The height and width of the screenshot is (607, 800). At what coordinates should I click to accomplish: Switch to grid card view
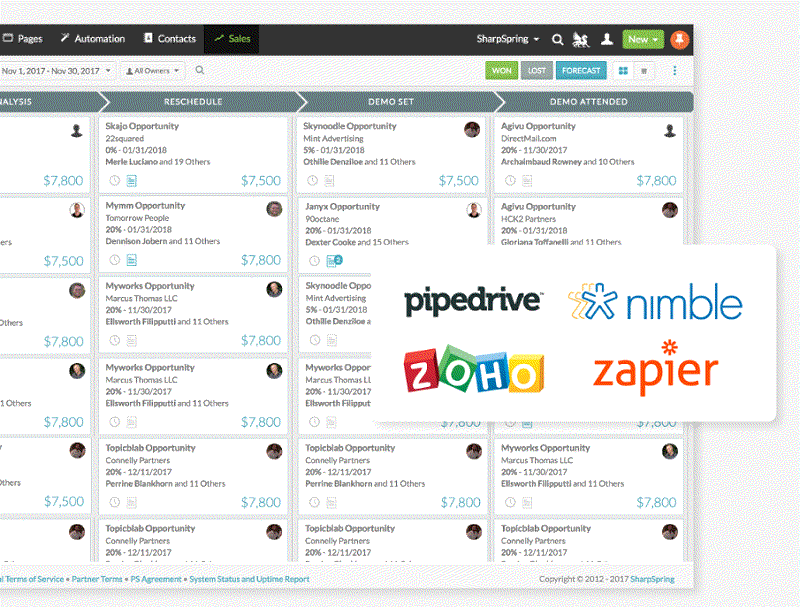click(x=624, y=71)
